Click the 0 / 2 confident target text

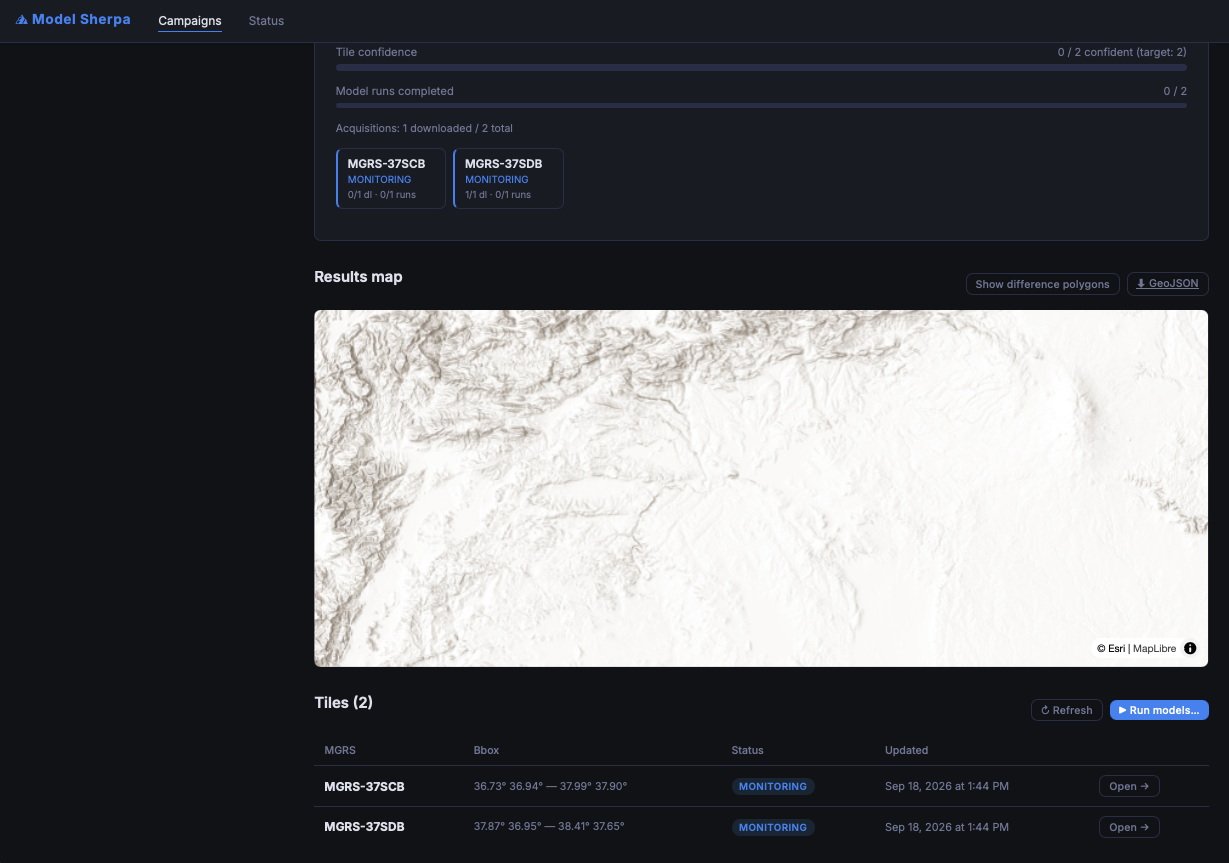1122,52
